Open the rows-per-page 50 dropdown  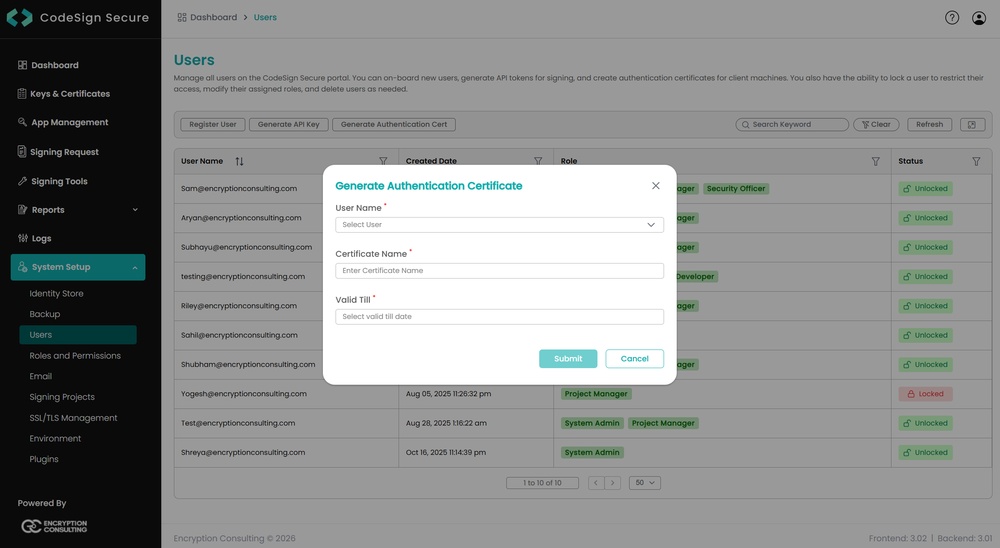coord(645,483)
